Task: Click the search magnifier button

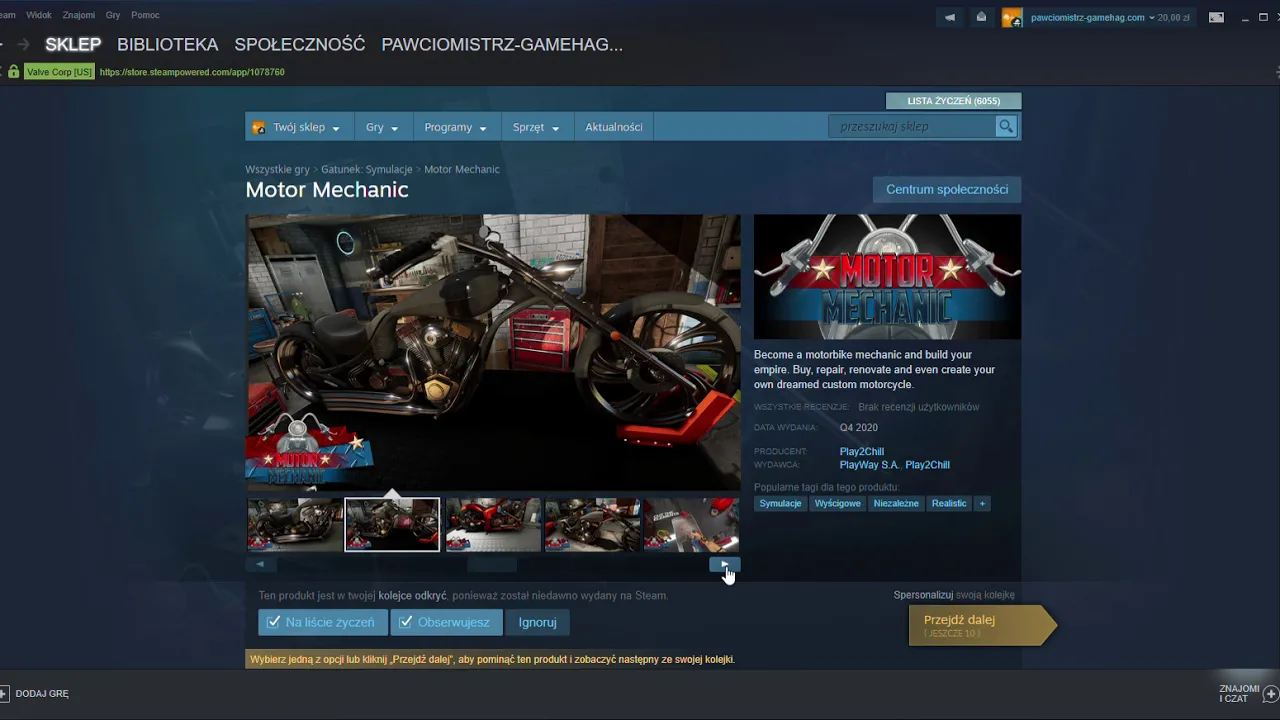Action: click(1006, 126)
